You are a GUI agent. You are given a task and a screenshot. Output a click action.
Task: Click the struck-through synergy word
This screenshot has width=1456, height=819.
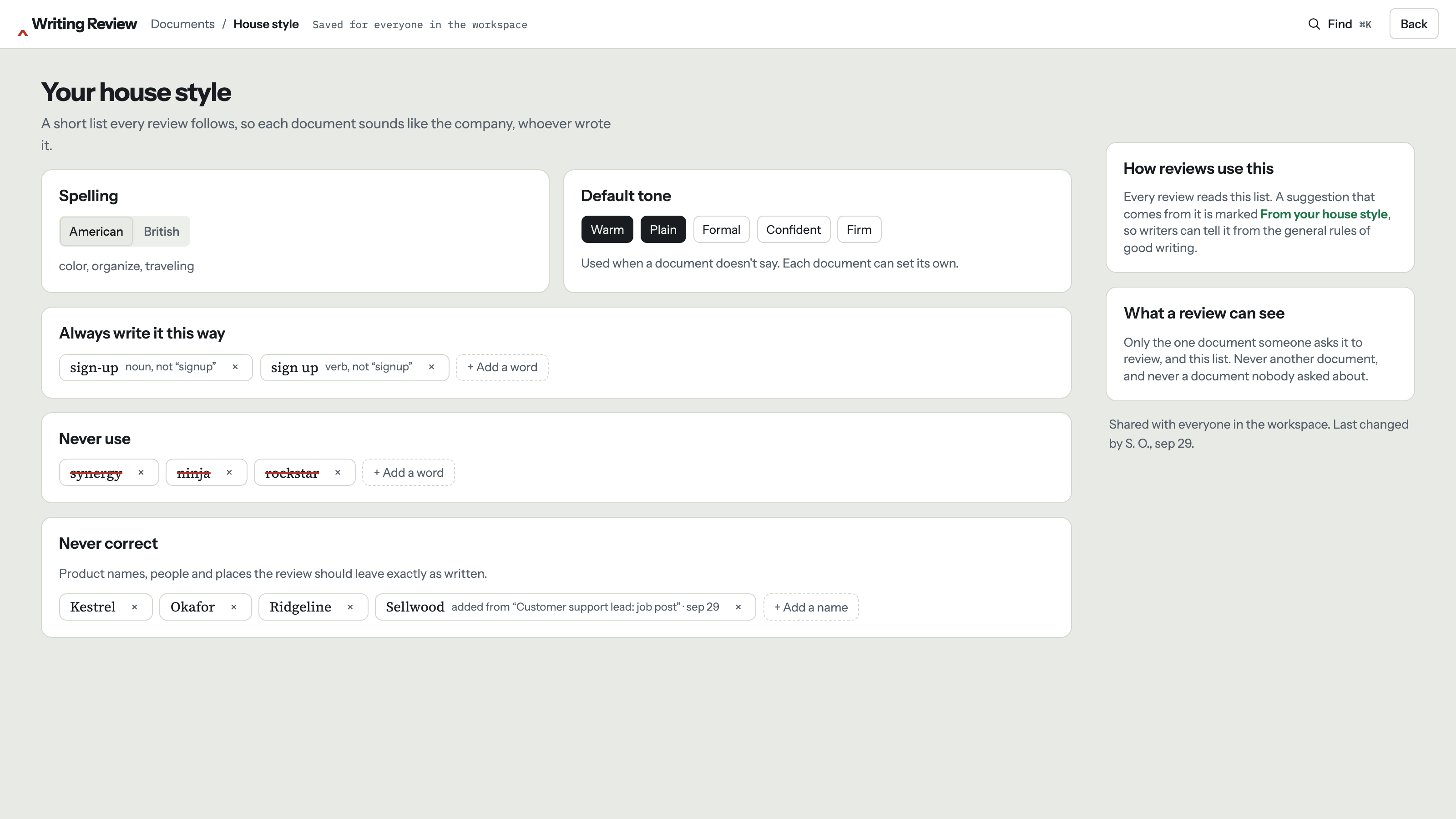pyautogui.click(x=96, y=473)
